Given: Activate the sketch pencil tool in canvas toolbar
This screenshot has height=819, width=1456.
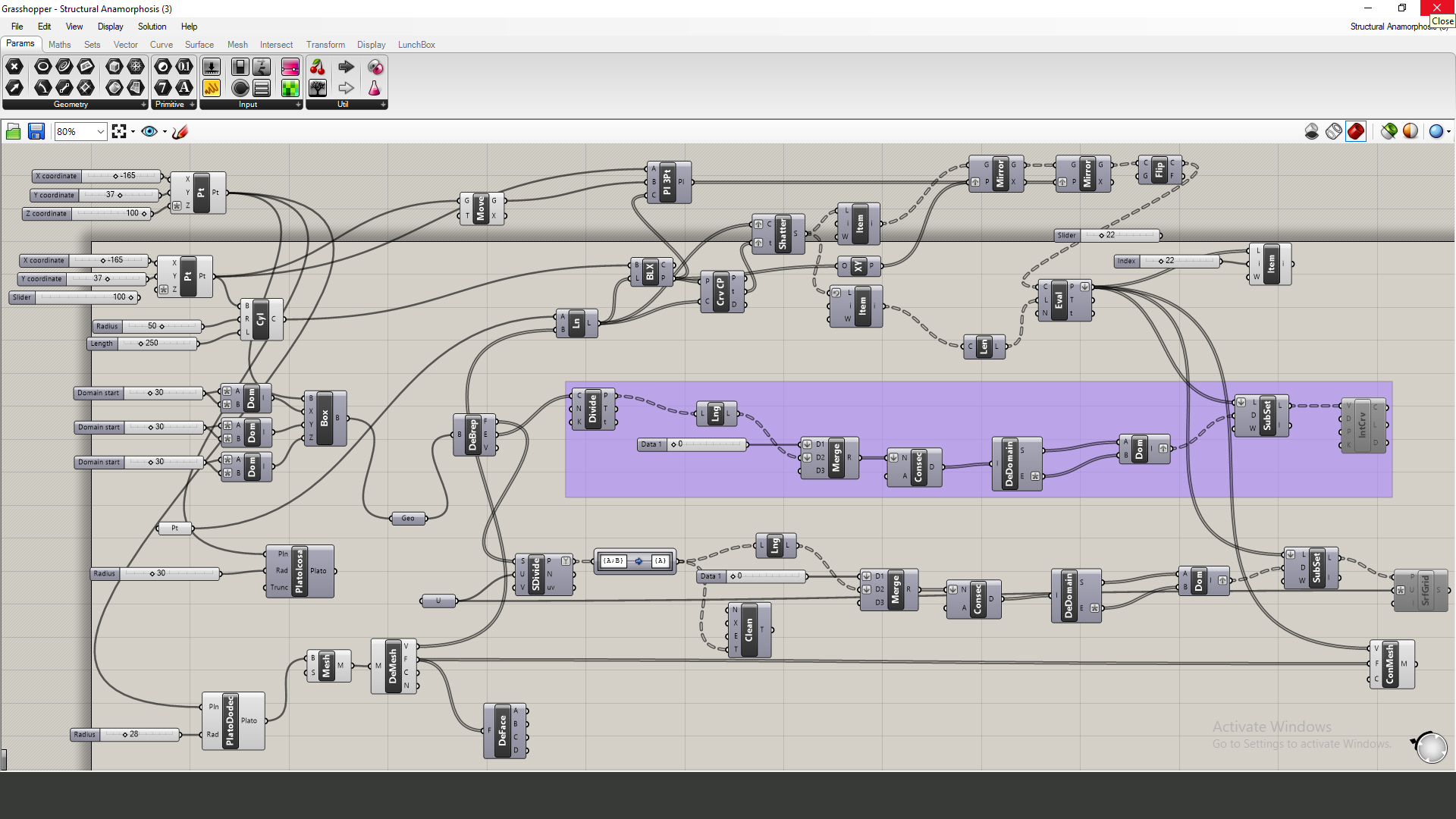Looking at the screenshot, I should point(180,132).
